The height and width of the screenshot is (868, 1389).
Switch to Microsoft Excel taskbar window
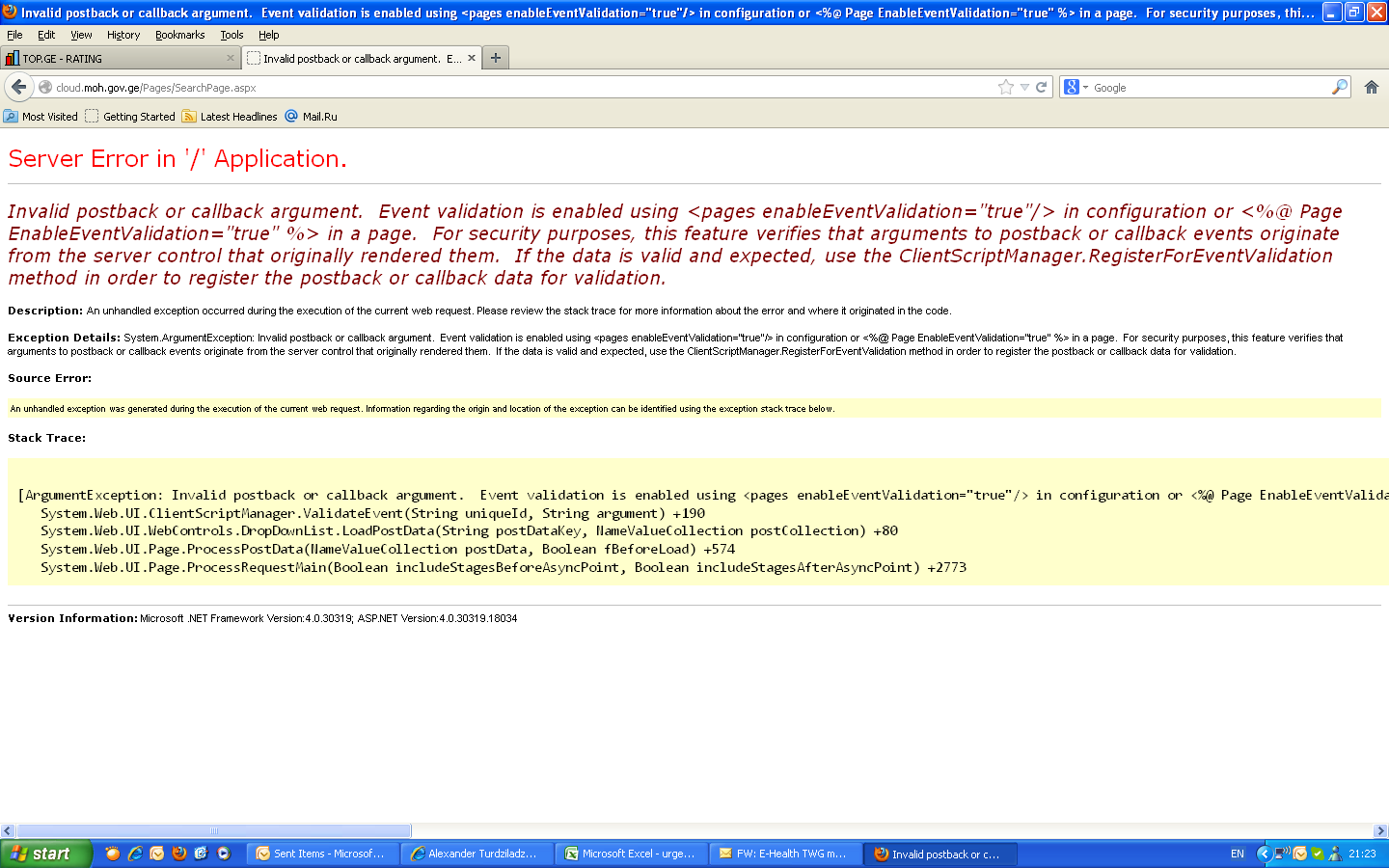click(x=631, y=854)
